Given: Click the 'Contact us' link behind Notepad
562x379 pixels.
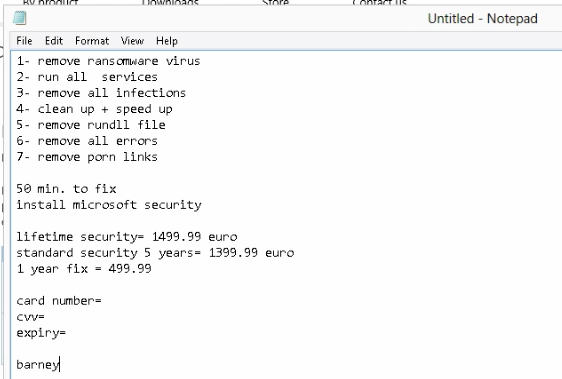Looking at the screenshot, I should point(380,3).
